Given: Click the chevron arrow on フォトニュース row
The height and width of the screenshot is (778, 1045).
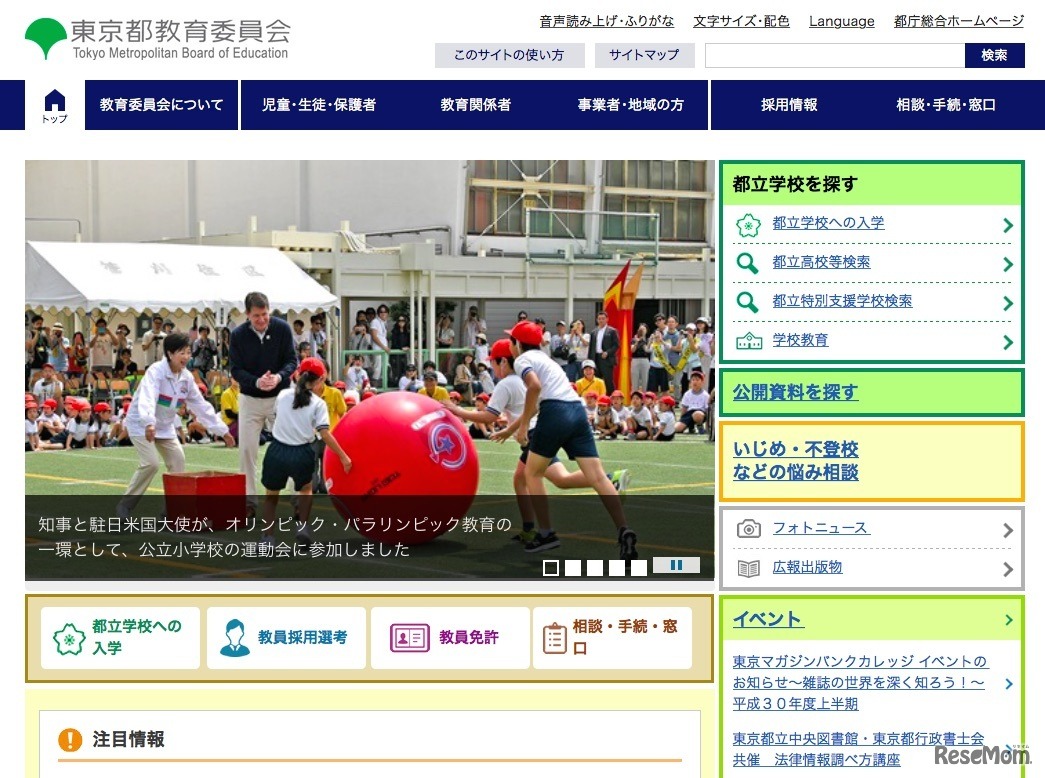Looking at the screenshot, I should coord(1008,530).
